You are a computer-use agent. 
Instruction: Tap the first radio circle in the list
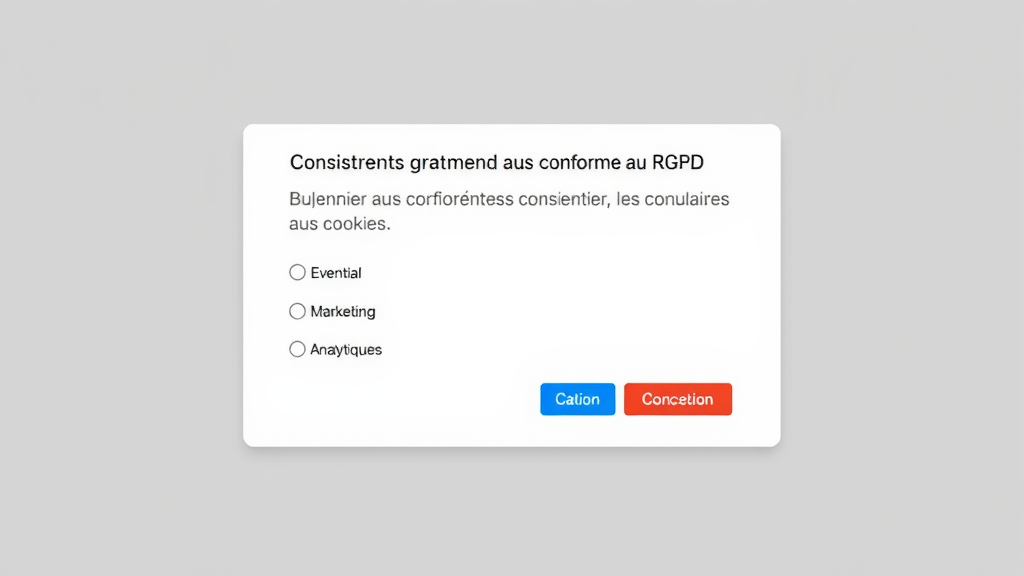click(x=297, y=272)
